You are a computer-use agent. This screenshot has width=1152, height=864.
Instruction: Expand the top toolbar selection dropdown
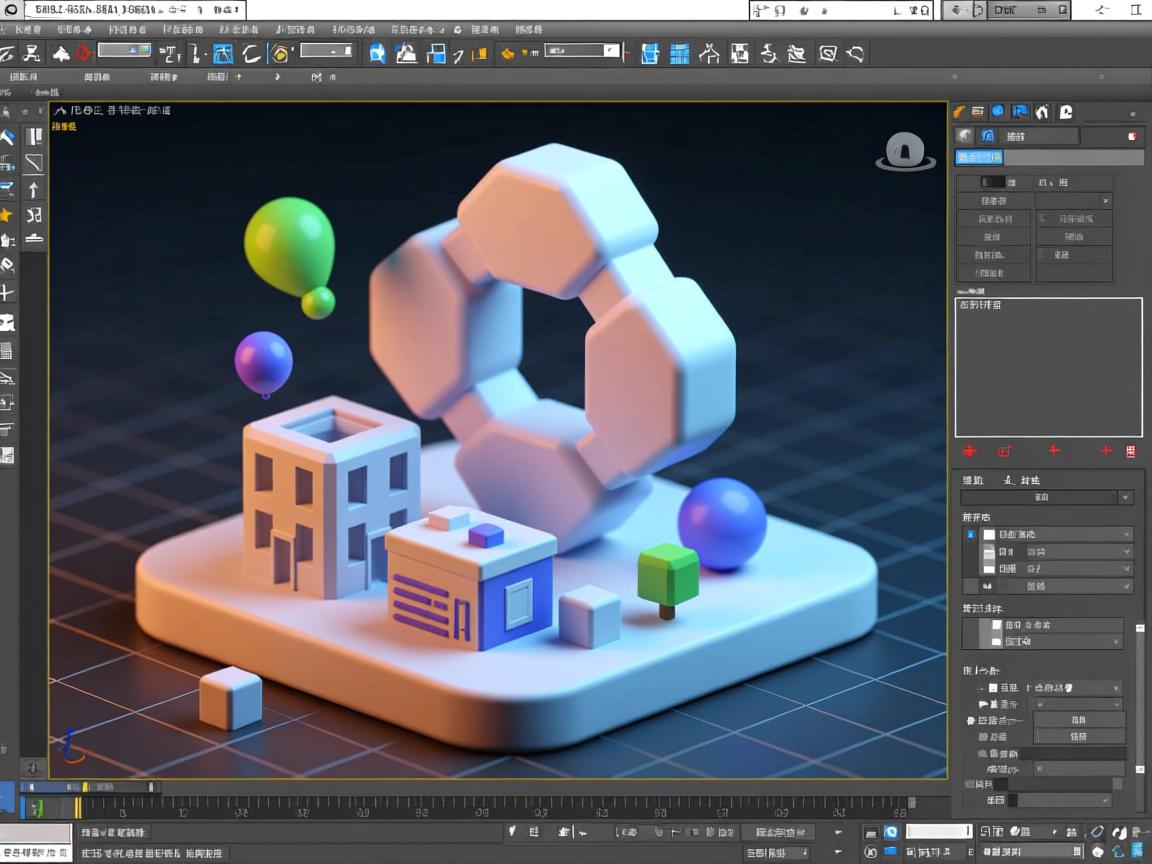583,50
